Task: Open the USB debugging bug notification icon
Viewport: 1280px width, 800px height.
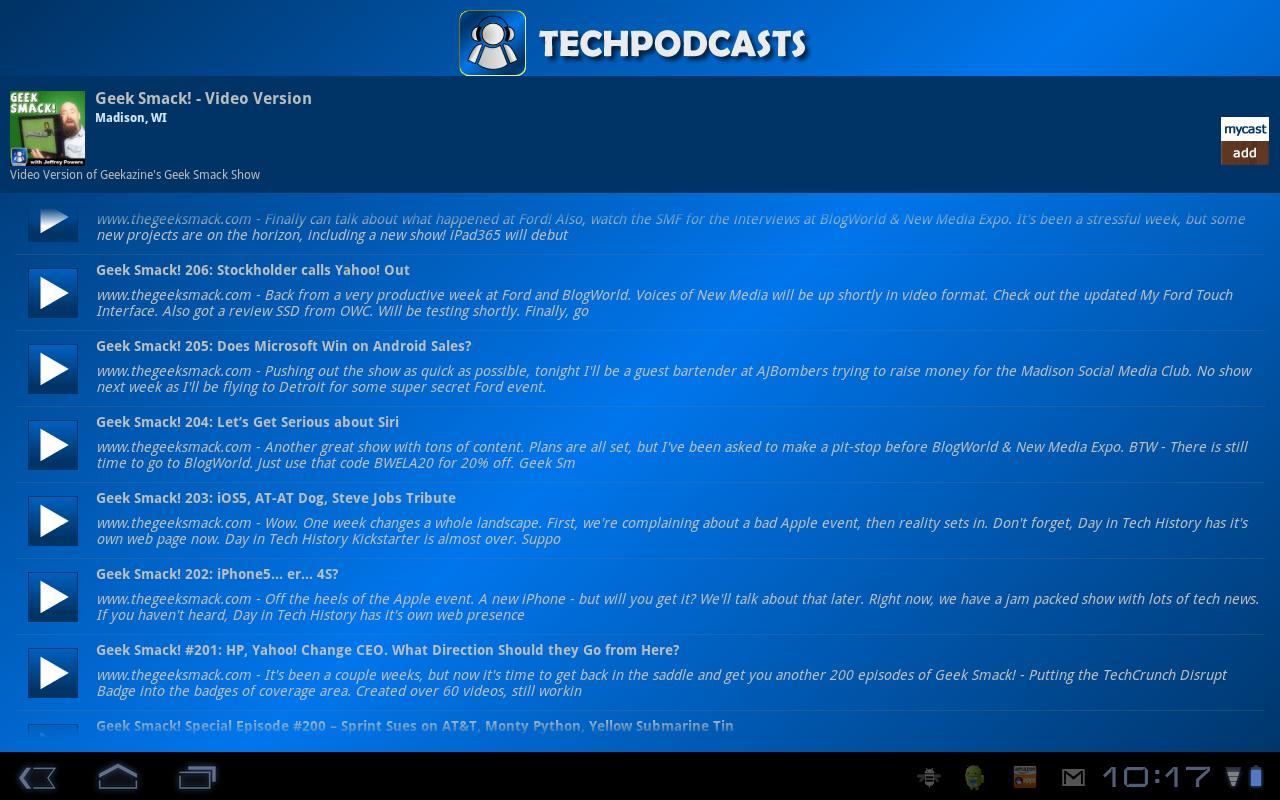Action: [x=929, y=777]
